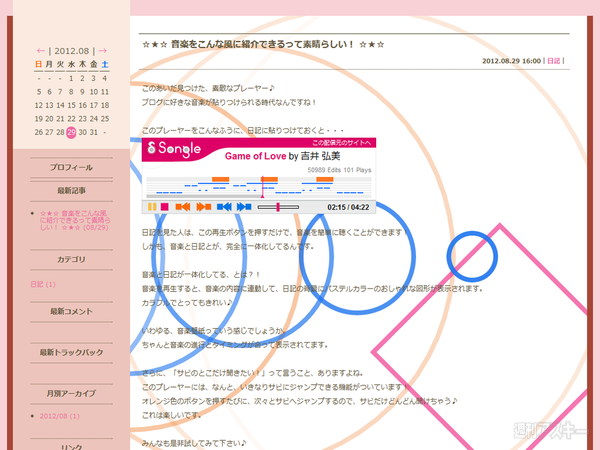Adjust the Songle player volume slider
Viewport: 600px width, 450px height.
(278, 207)
